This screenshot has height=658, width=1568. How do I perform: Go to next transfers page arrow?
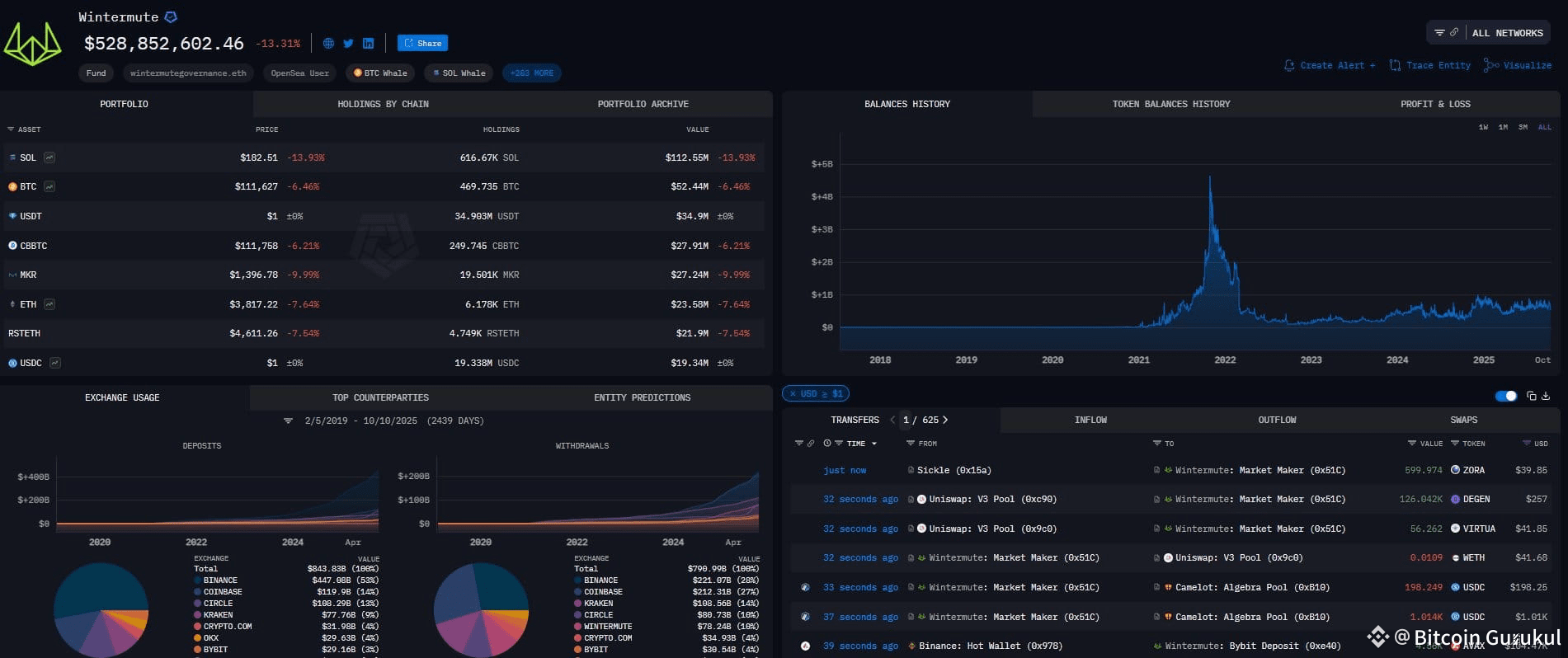(x=945, y=420)
